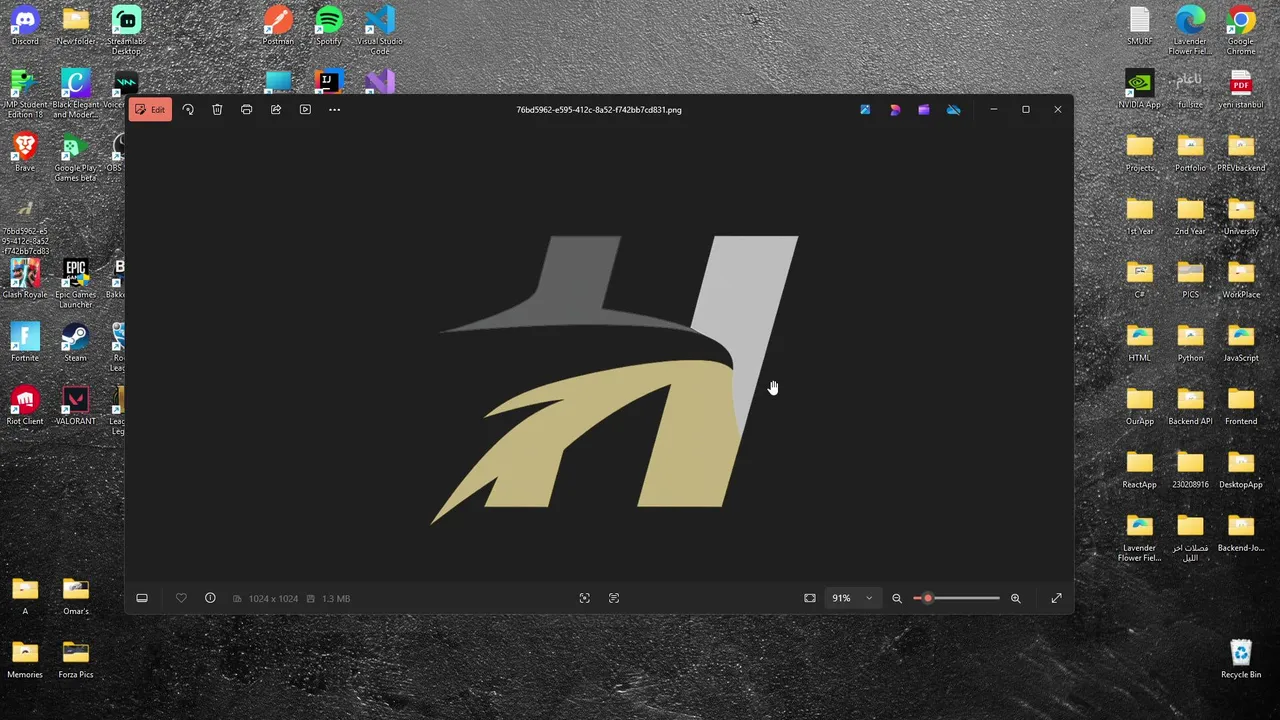Open Clipchamp icon in Photos title bar
The image size is (1280, 720).
(x=924, y=110)
